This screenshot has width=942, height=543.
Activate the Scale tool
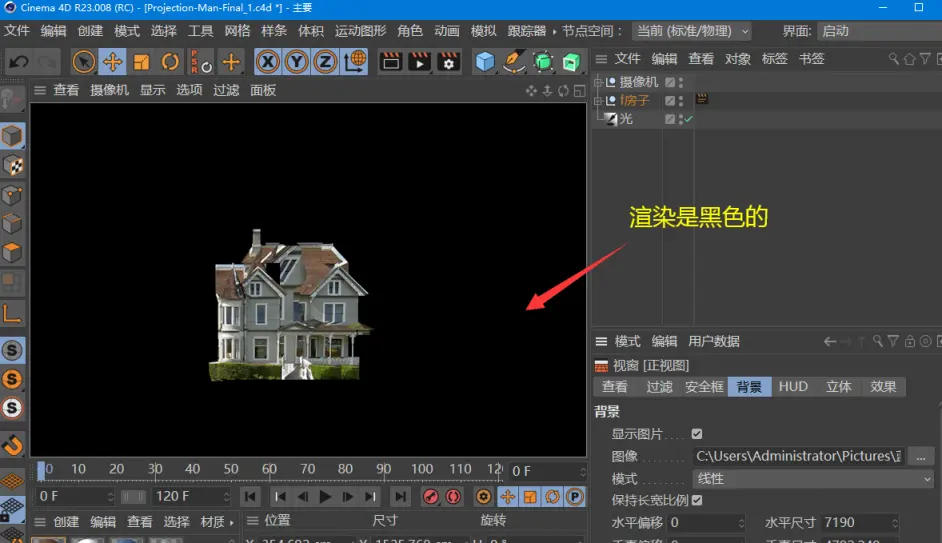click(141, 61)
